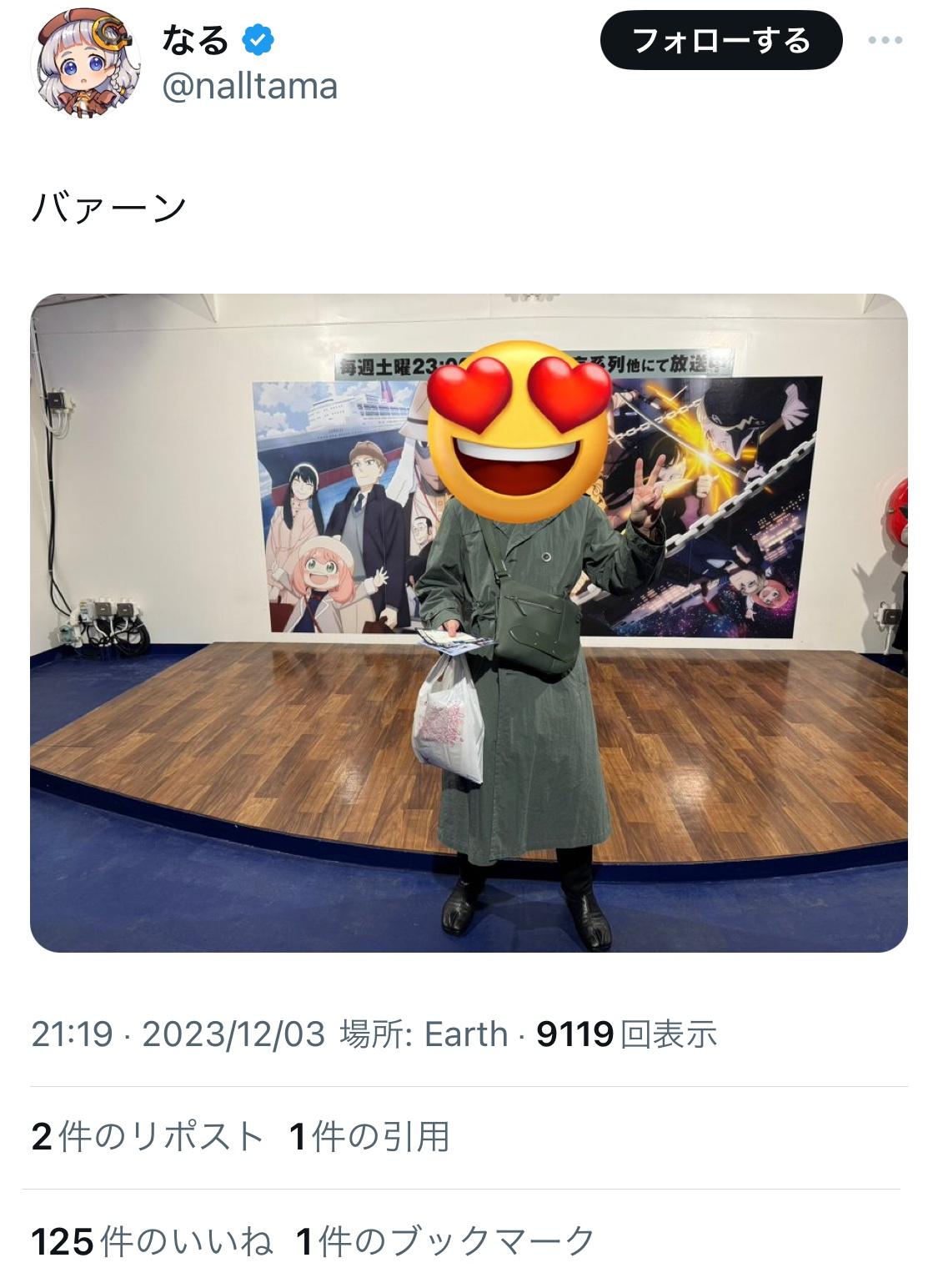Open the location link Earth
Image resolution: width=938 pixels, height=1288 pixels.
[x=466, y=1034]
